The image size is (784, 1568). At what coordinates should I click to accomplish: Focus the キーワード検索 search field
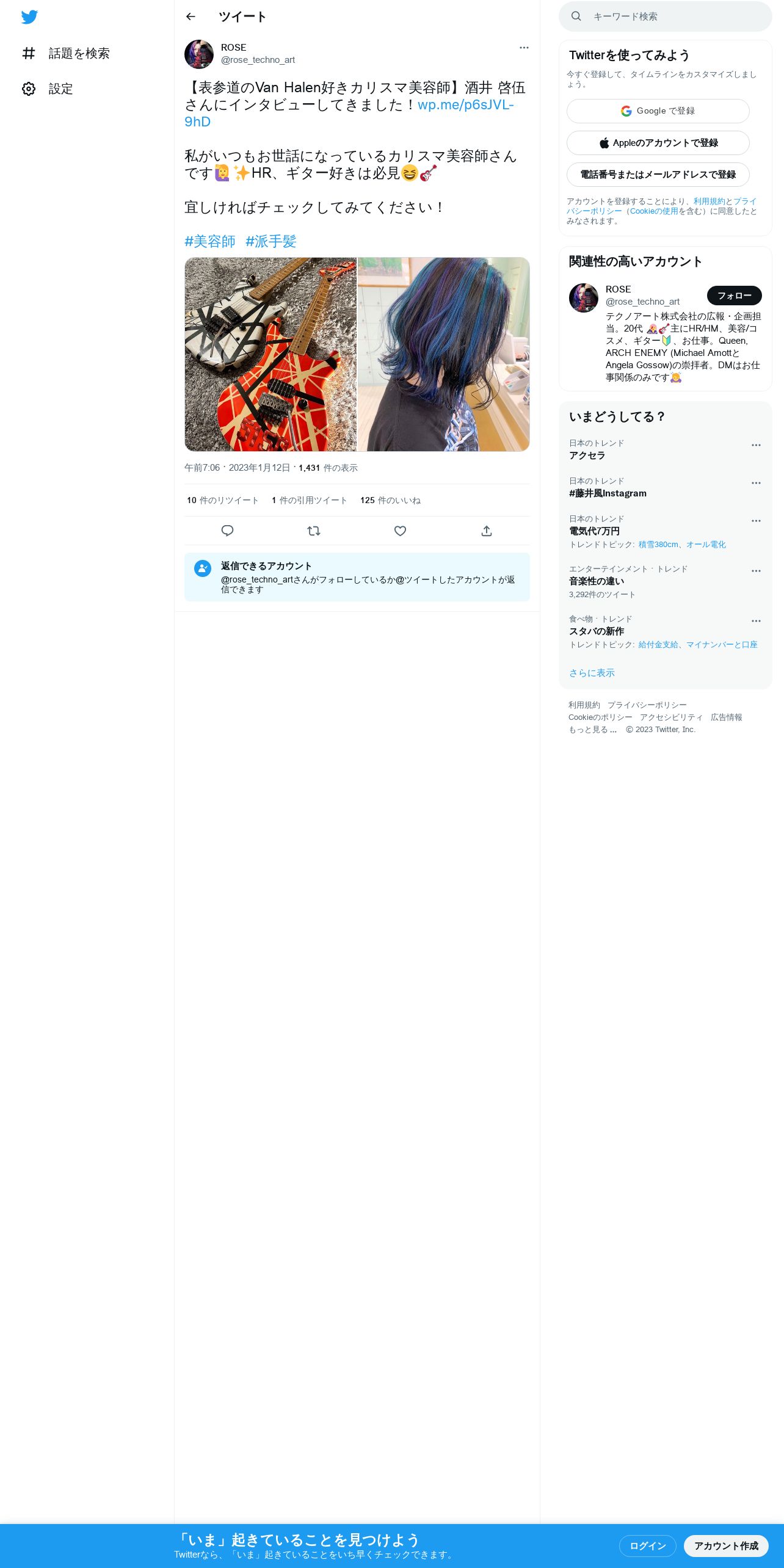pos(666,16)
